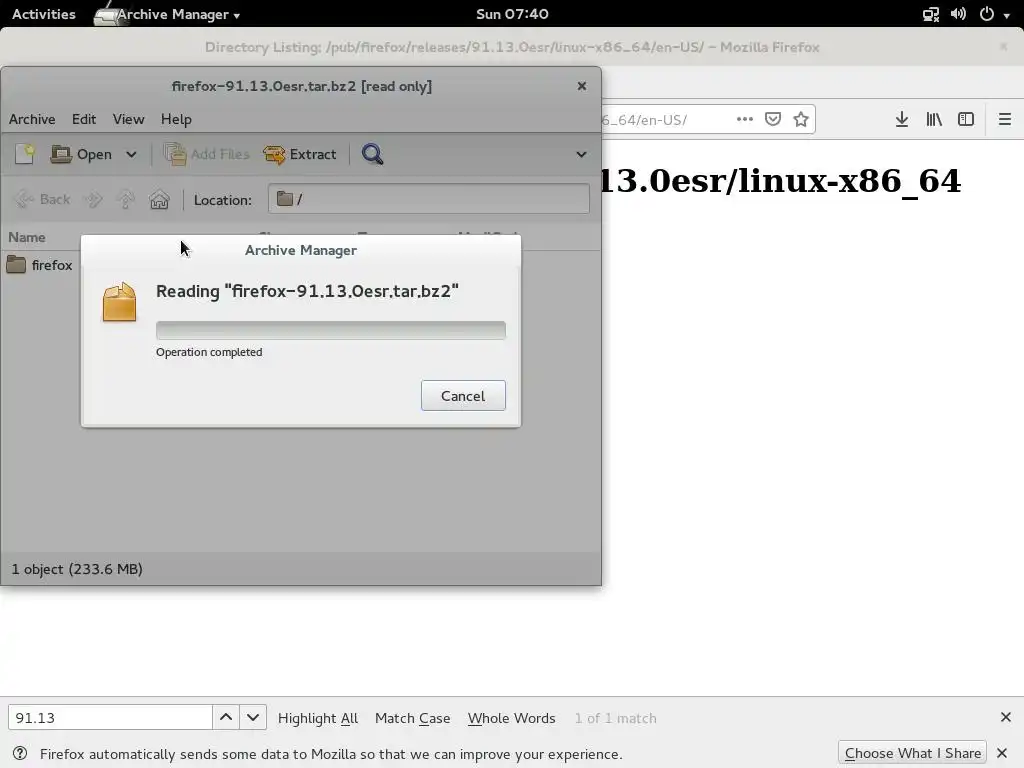Click the archive package icon in dialog

(x=120, y=302)
